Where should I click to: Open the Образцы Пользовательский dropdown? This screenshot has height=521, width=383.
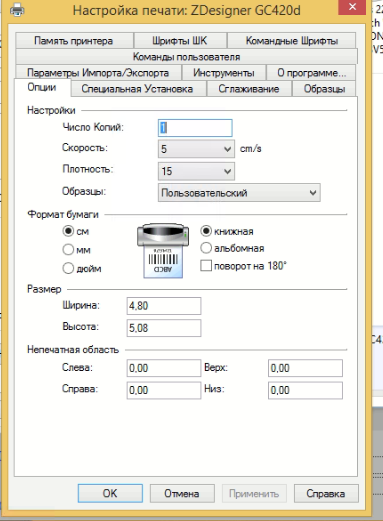pos(239,193)
